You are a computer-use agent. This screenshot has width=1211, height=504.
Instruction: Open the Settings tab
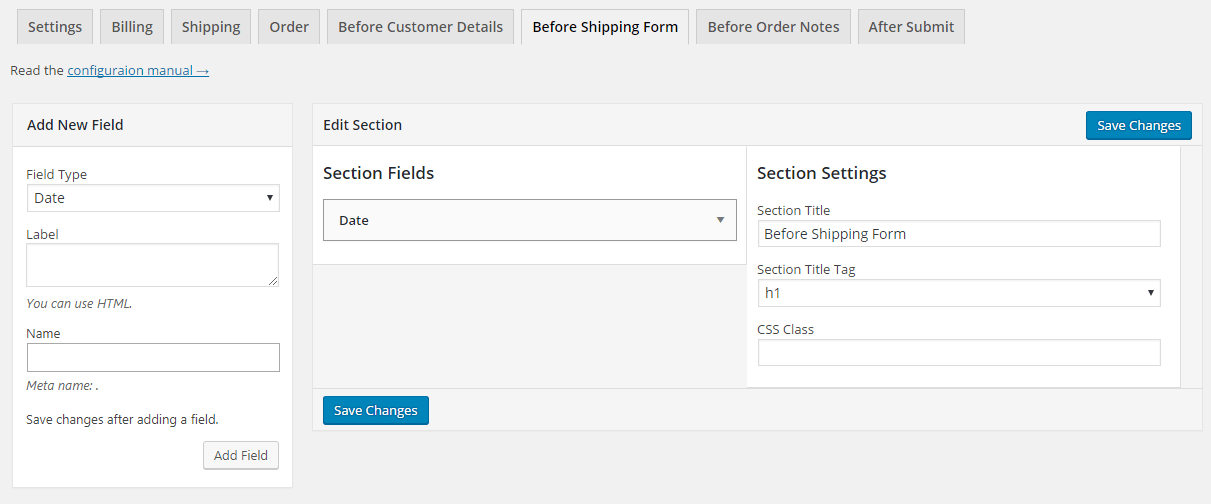[55, 27]
